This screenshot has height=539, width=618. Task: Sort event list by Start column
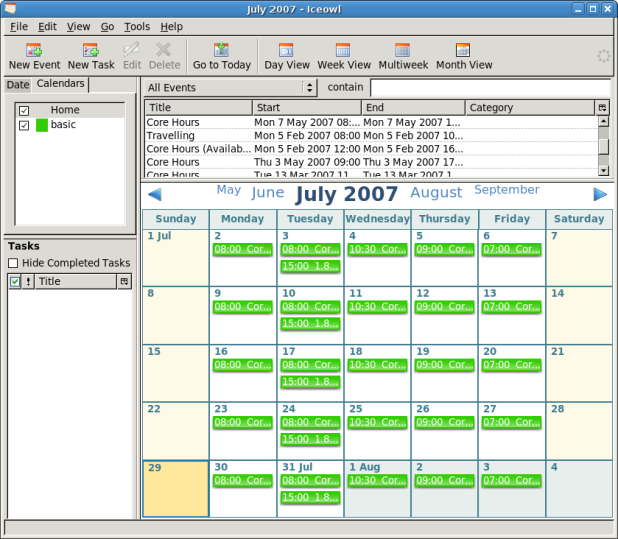click(x=307, y=107)
